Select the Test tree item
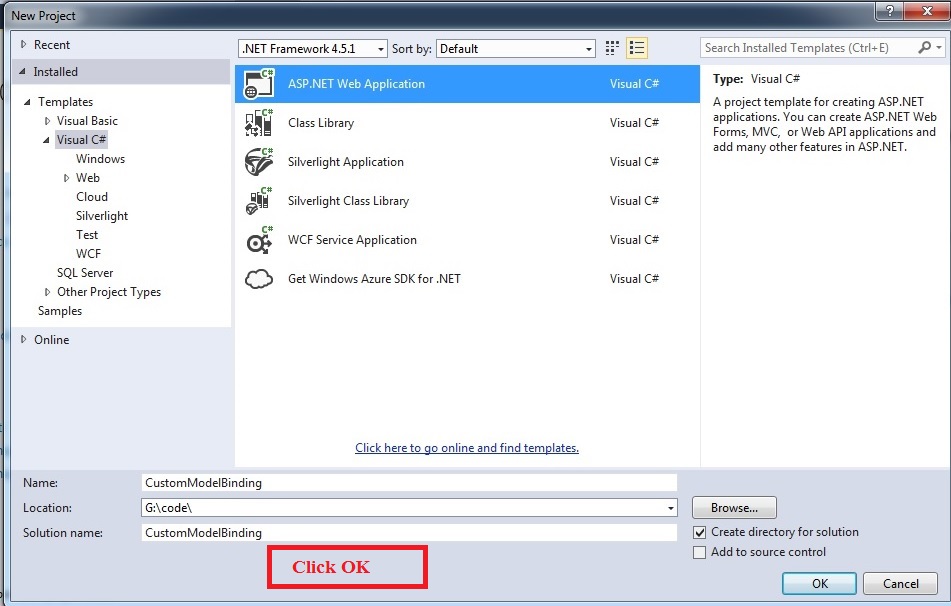Image resolution: width=951 pixels, height=606 pixels. 87,235
